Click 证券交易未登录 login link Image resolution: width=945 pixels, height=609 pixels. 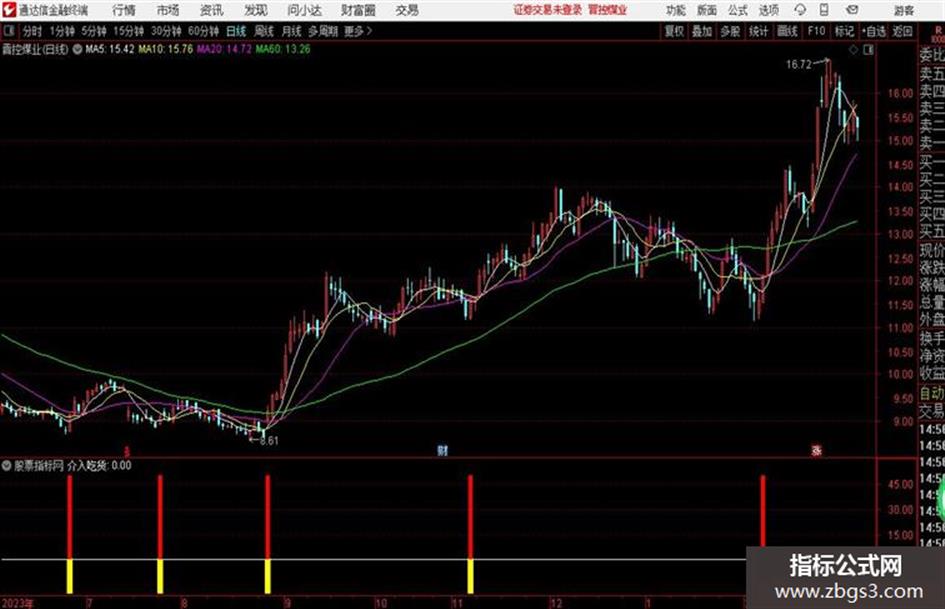coord(548,10)
